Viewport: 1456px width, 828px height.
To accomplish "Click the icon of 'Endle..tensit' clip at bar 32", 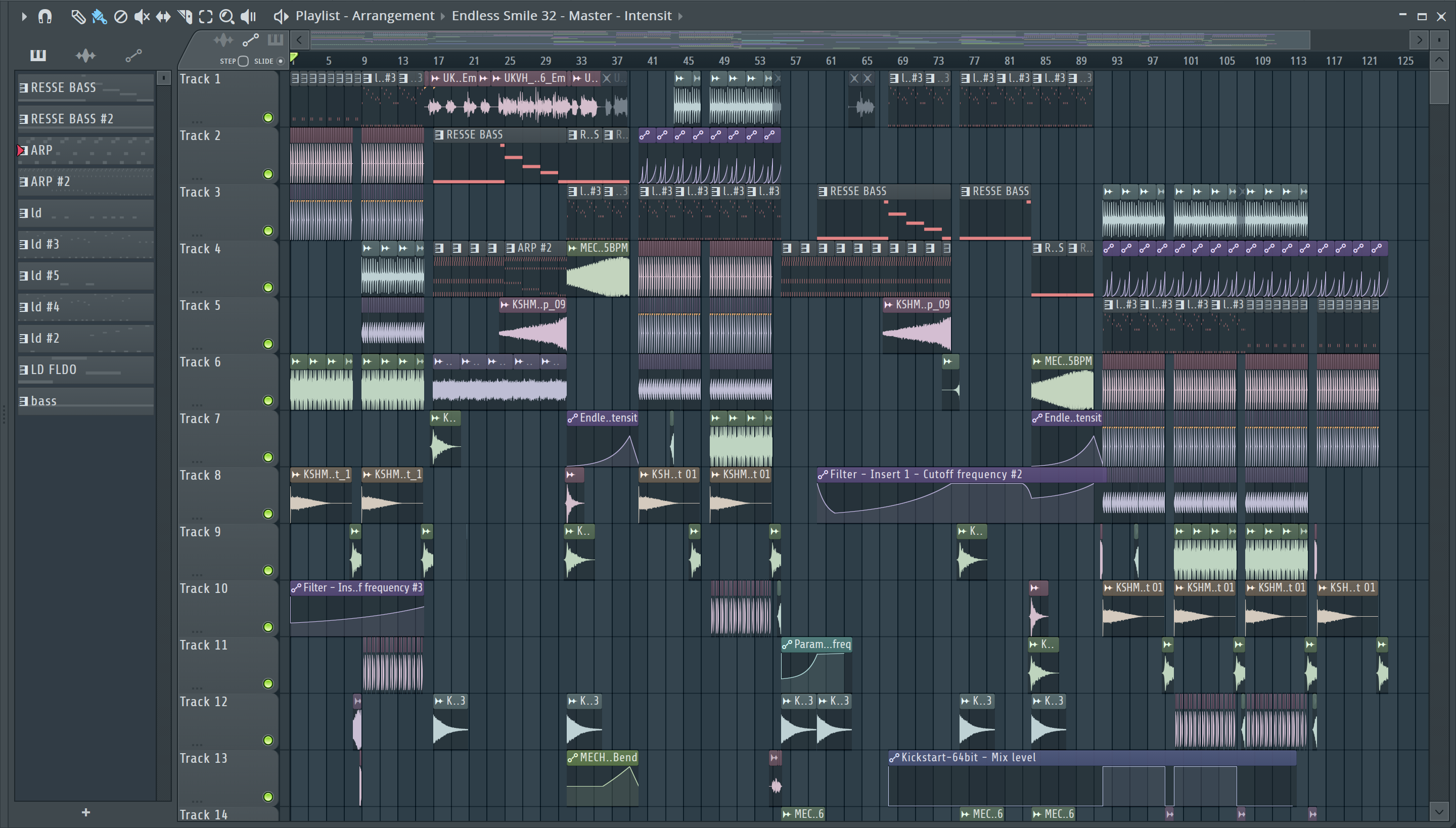I will tap(573, 418).
